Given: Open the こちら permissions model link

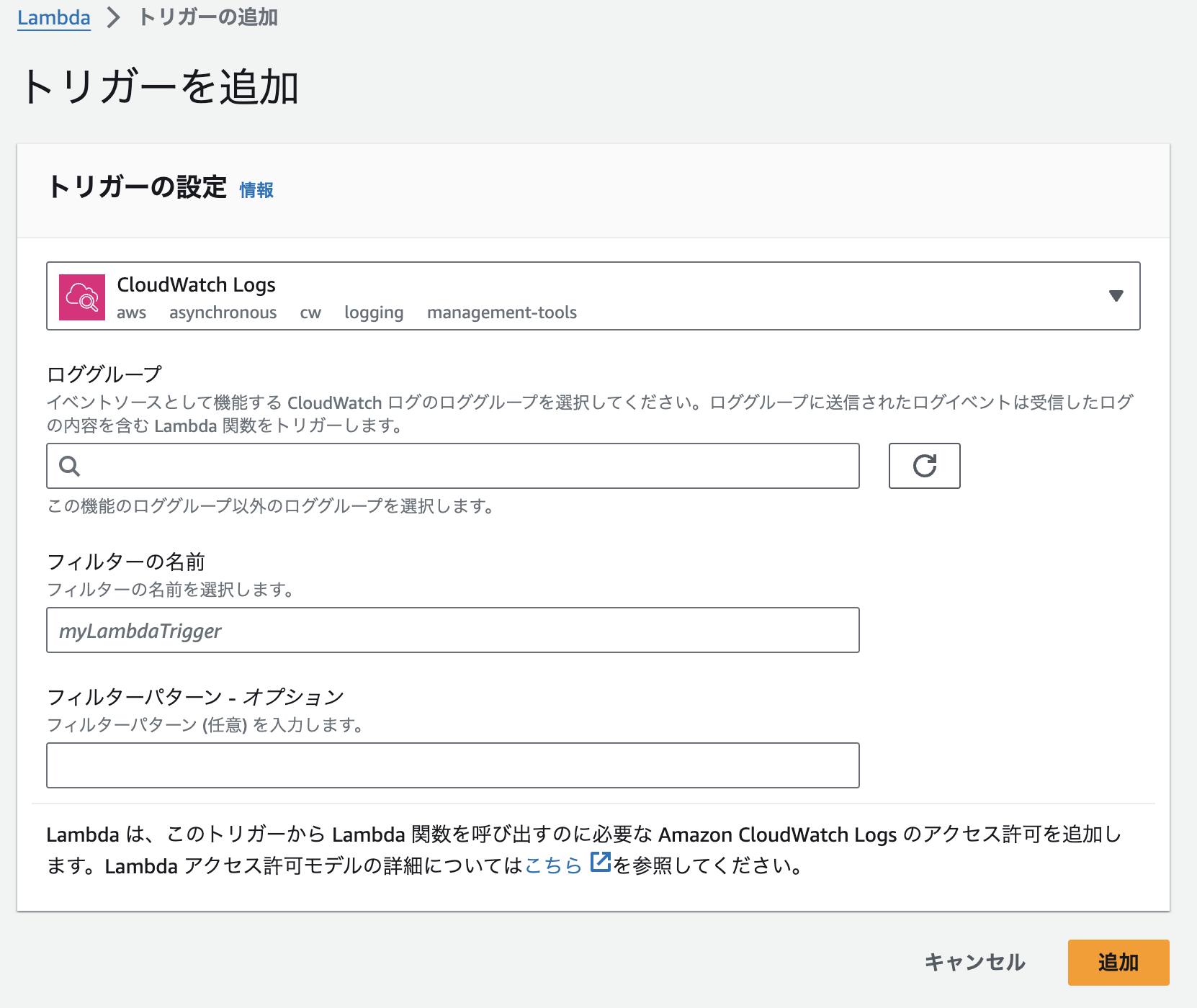Looking at the screenshot, I should [553, 865].
